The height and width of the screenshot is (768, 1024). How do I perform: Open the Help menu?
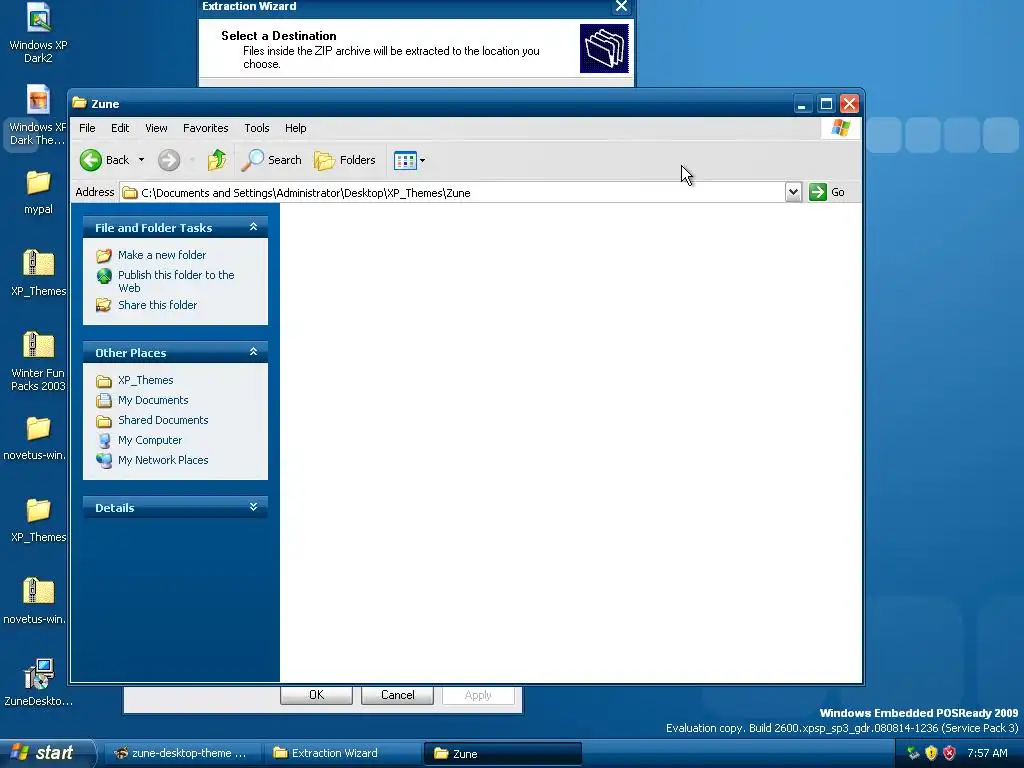pyautogui.click(x=295, y=128)
